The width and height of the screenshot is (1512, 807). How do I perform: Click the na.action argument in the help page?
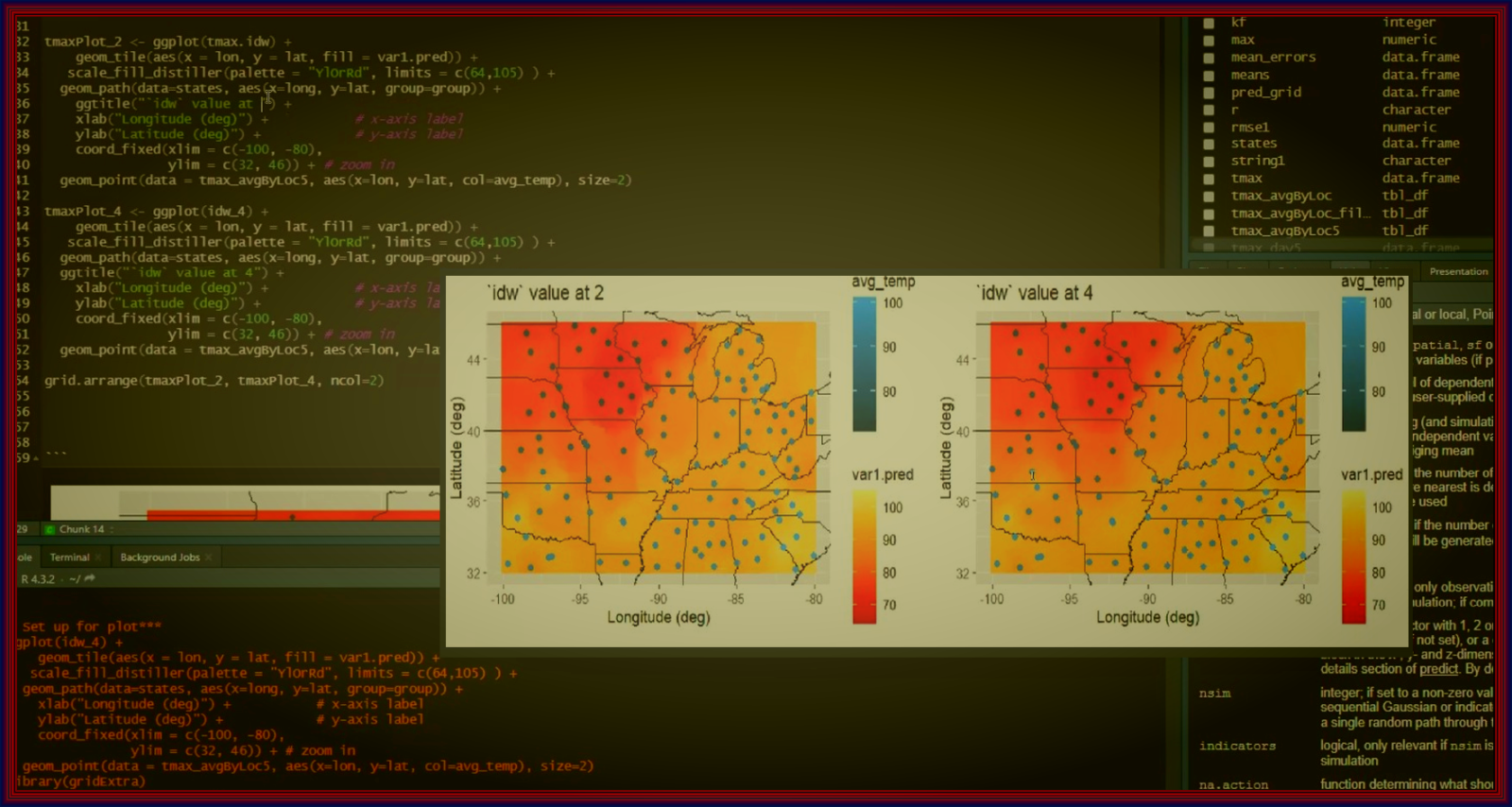pyautogui.click(x=1233, y=785)
